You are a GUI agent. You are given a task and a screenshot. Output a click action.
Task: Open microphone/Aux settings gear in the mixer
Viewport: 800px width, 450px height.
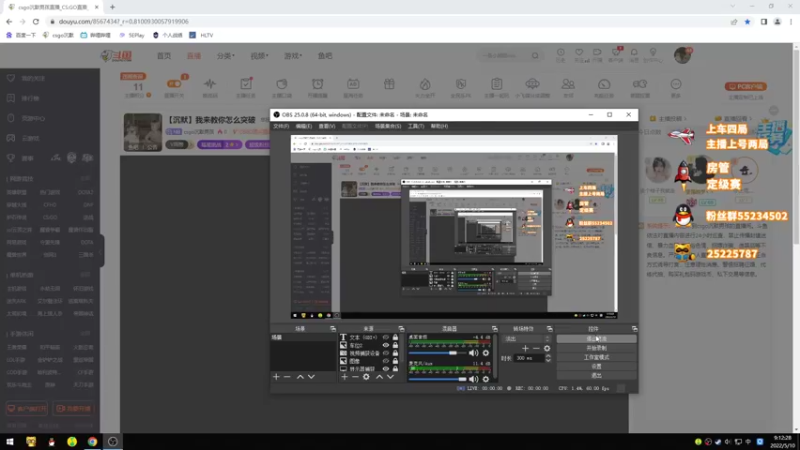tap(486, 379)
